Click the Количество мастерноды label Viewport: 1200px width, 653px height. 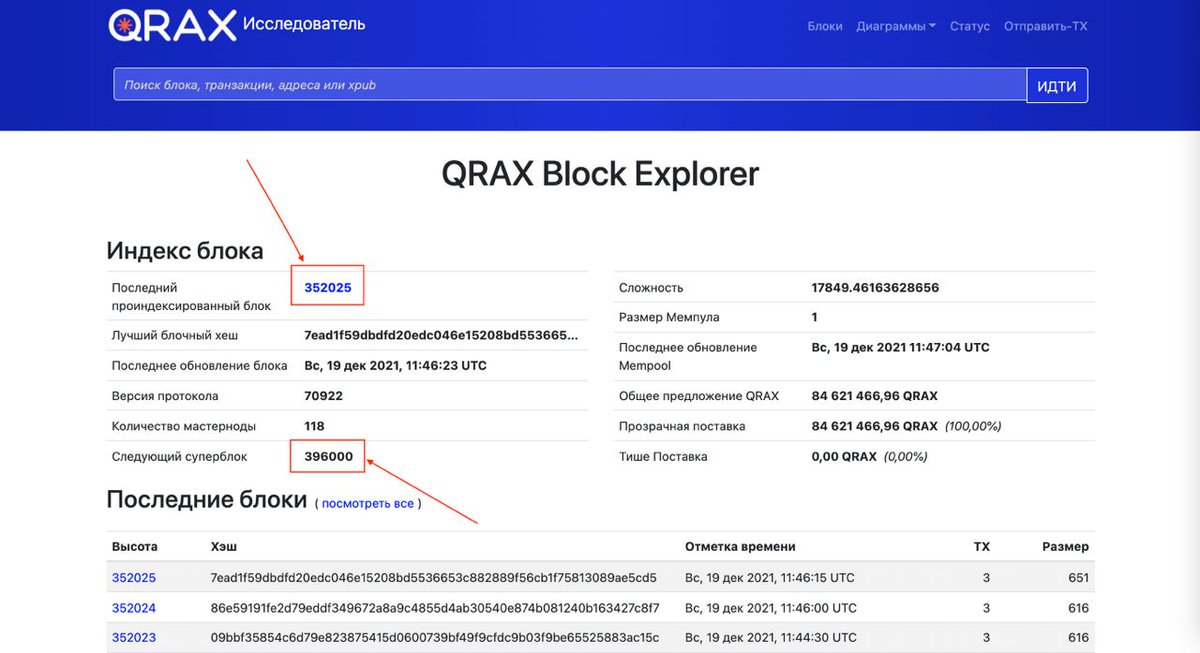coord(184,426)
